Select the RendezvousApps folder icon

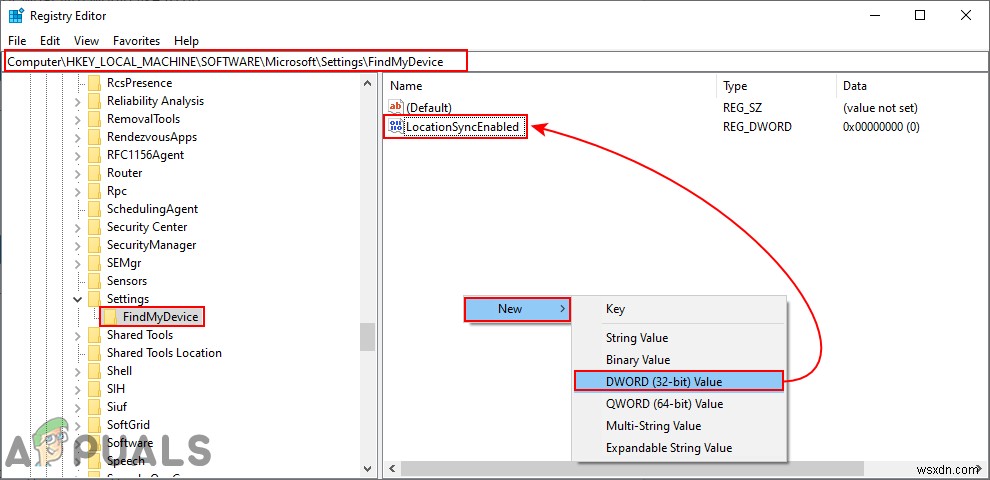pyautogui.click(x=95, y=137)
